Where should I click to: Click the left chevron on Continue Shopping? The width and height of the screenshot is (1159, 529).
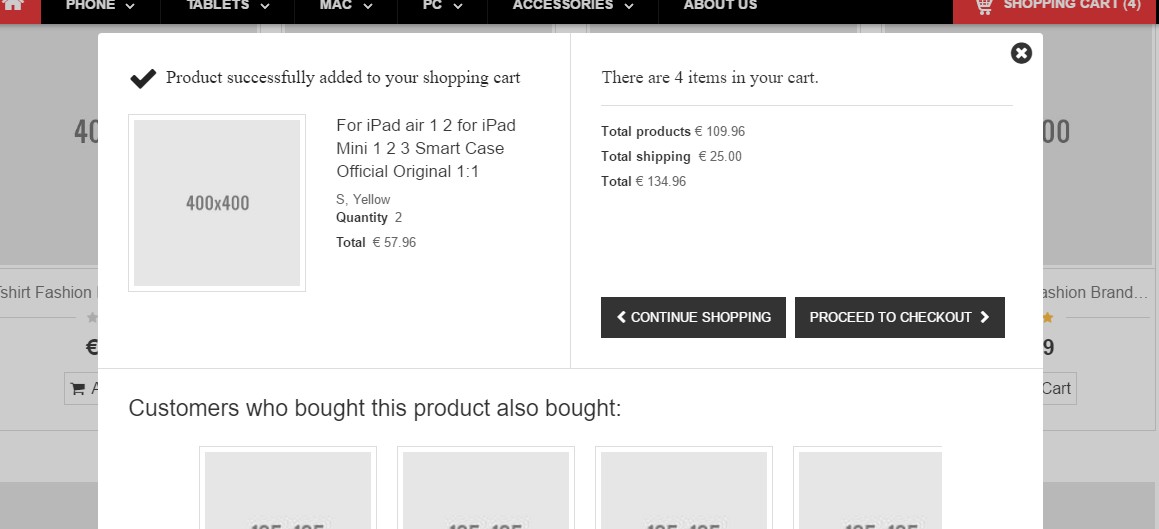click(x=621, y=317)
